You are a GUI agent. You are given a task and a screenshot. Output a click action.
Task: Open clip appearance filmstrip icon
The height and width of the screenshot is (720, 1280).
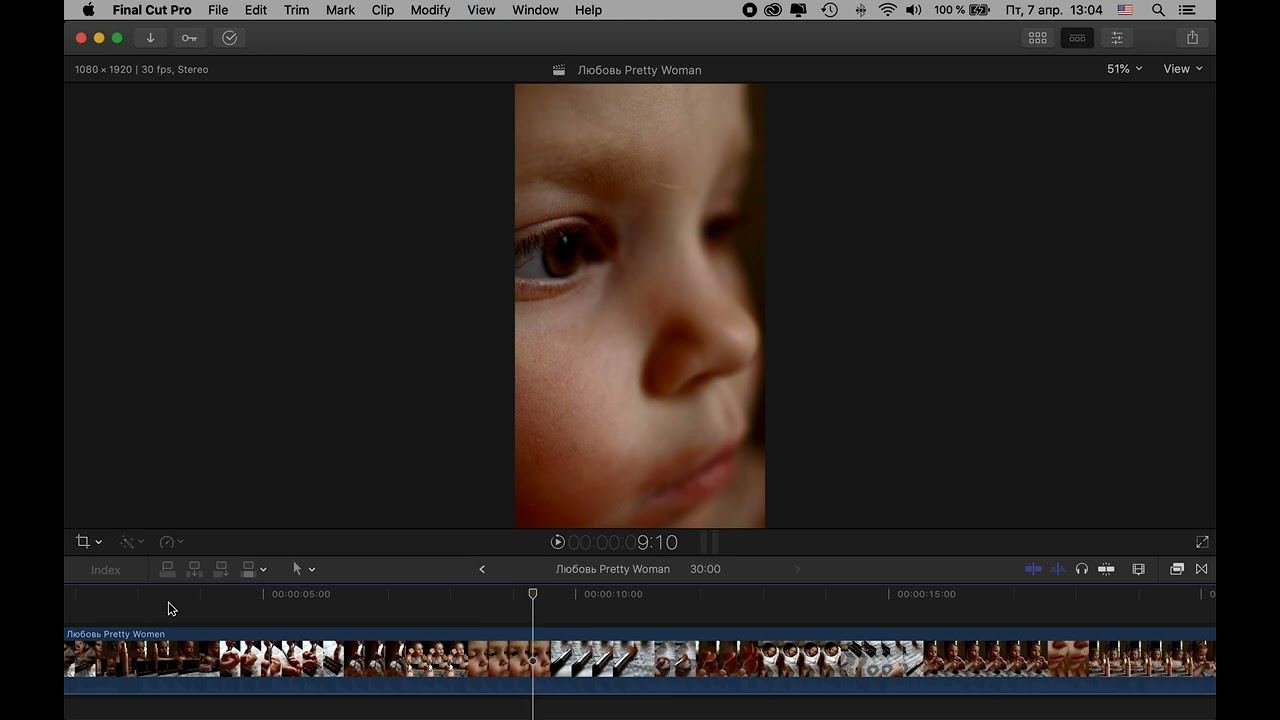tap(1138, 569)
